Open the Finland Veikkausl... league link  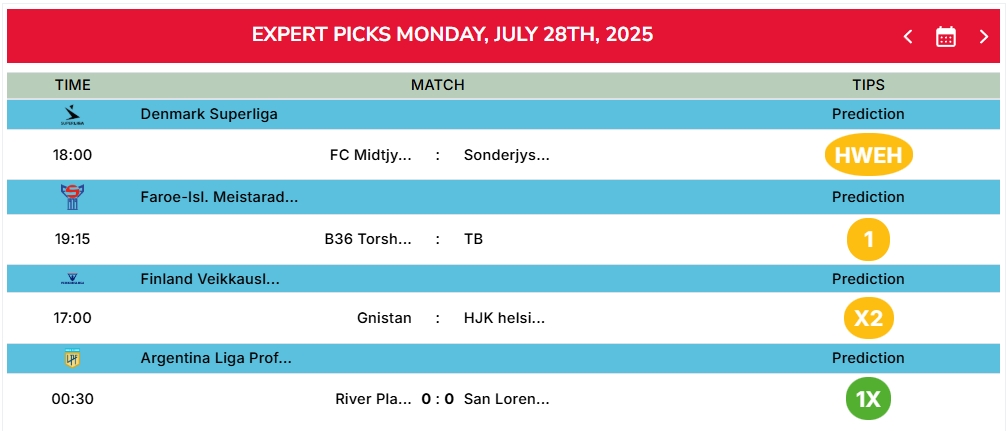click(x=210, y=279)
